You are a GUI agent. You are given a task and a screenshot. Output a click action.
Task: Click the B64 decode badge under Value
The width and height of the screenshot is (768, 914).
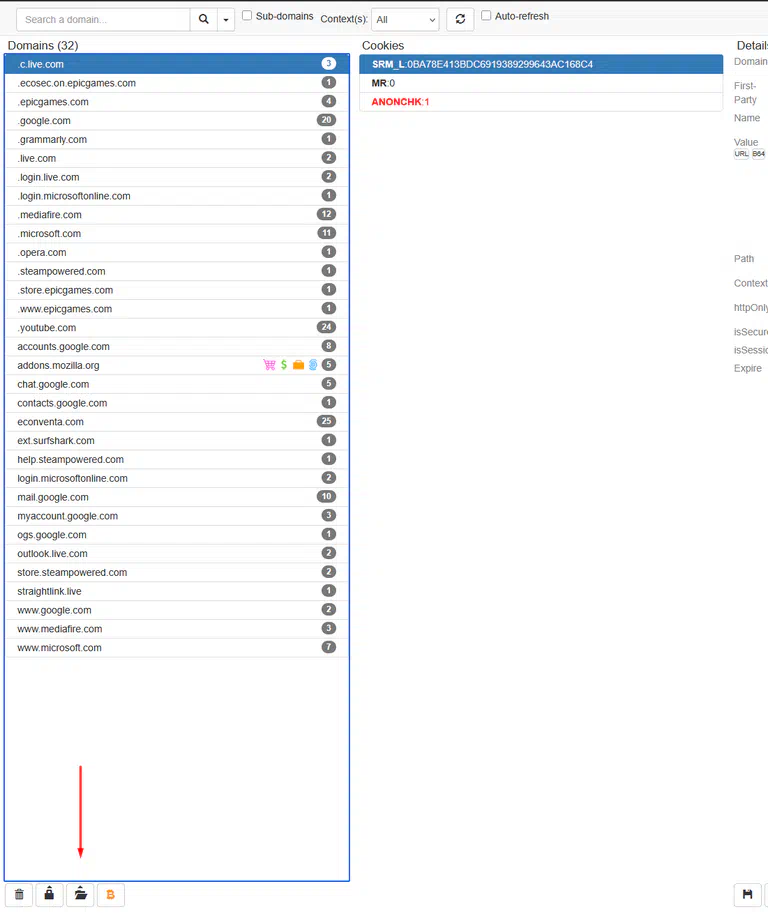coord(758,154)
